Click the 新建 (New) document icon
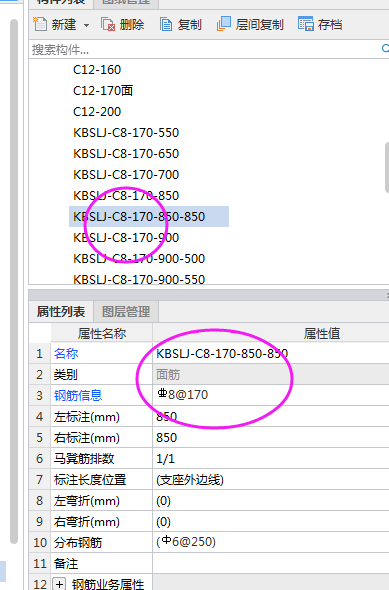This screenshot has width=389, height=590. click(40, 24)
